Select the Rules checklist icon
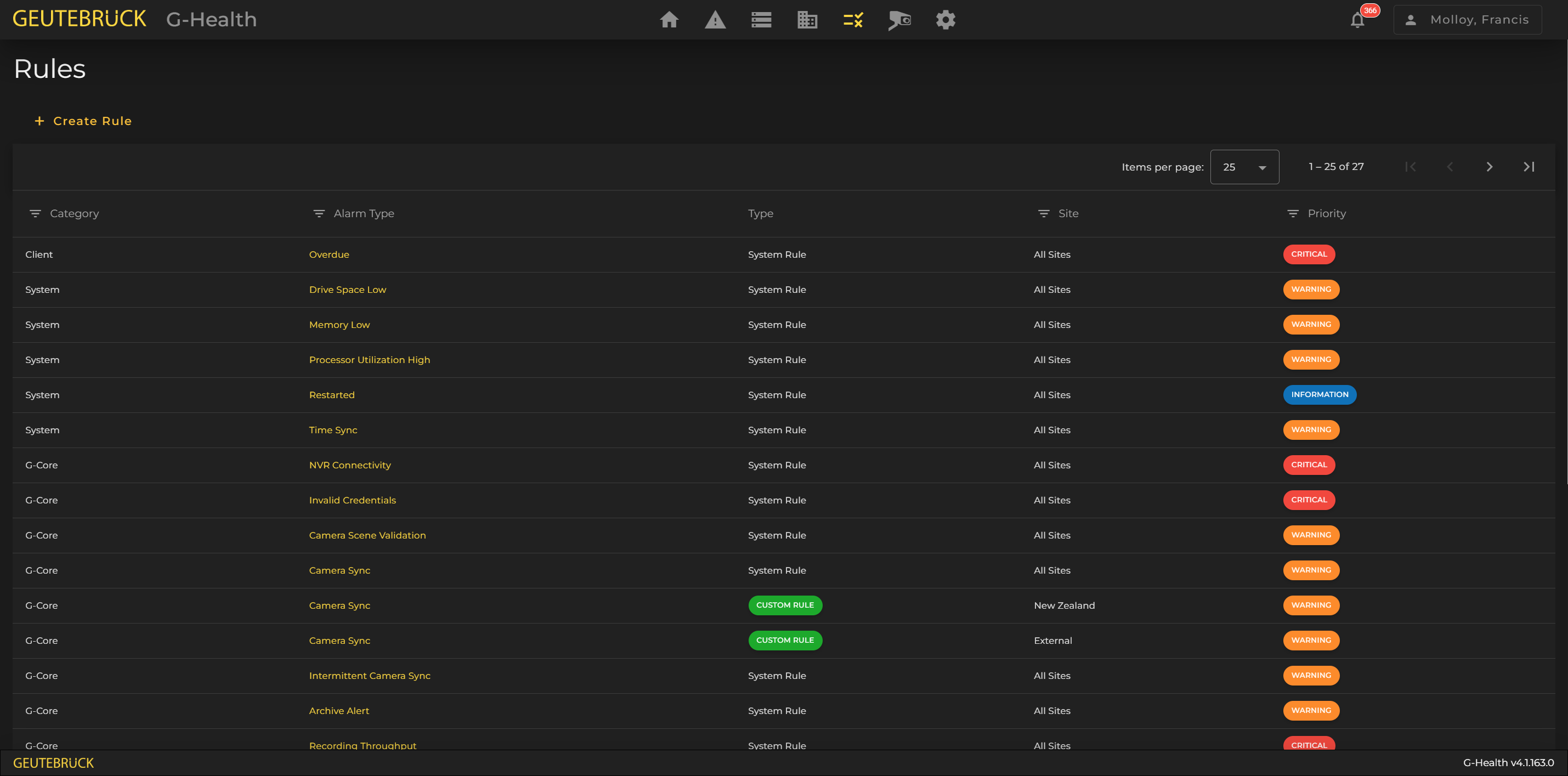The image size is (1568, 776). 853,20
